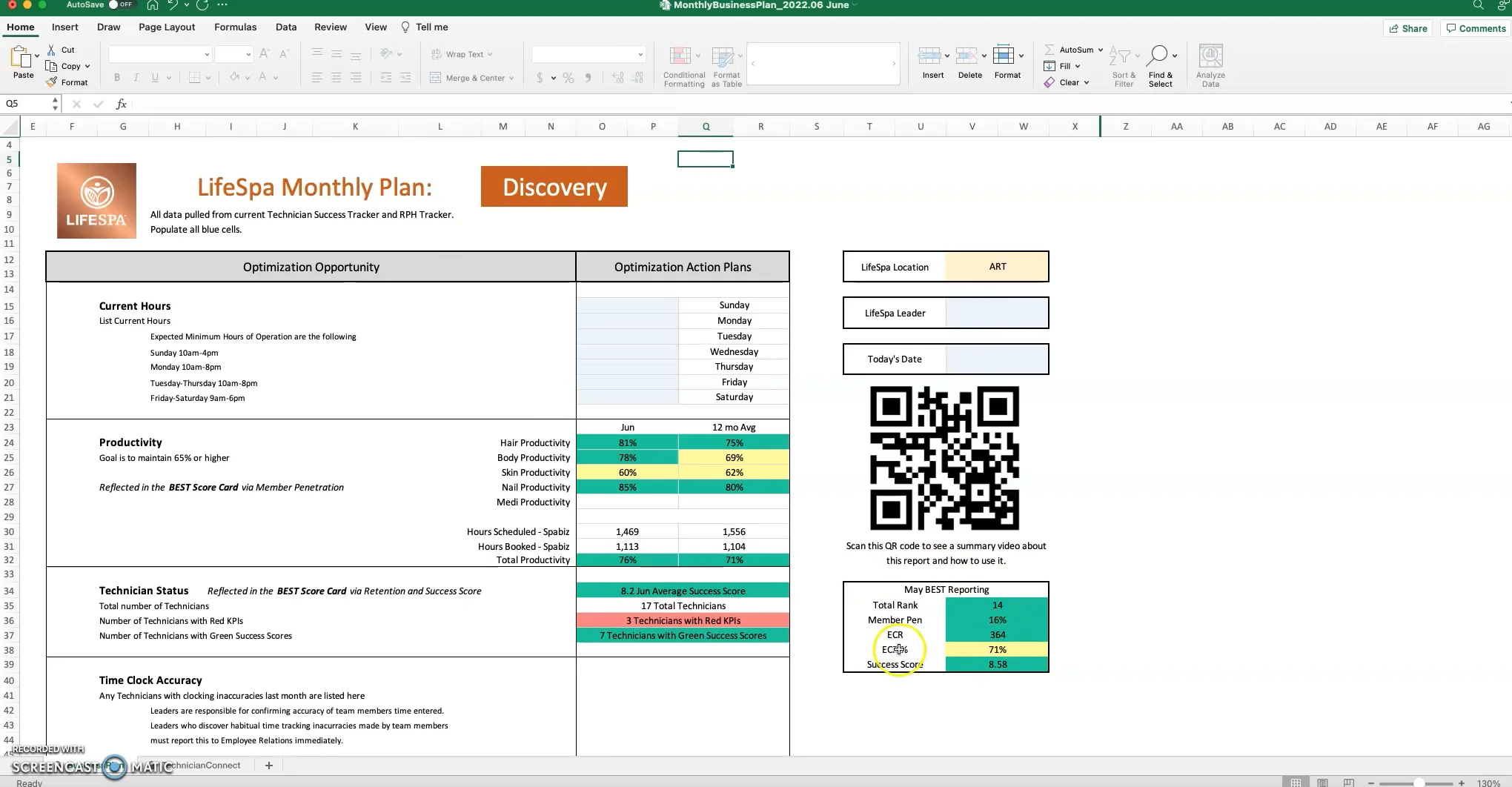
Task: Apply center horizontal alignment
Action: pyautogui.click(x=336, y=78)
